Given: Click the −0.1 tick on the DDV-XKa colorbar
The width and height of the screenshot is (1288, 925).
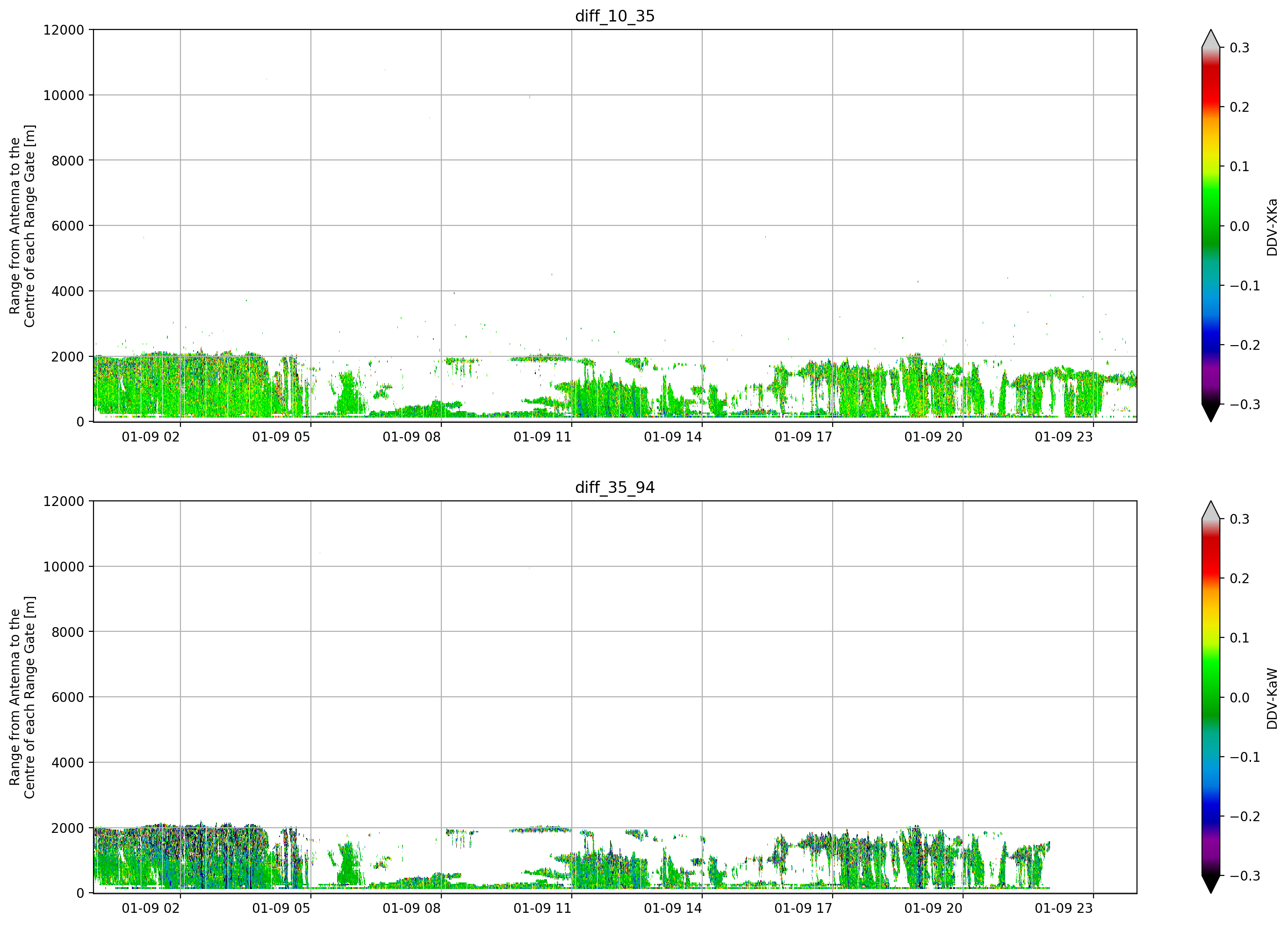Looking at the screenshot, I should (x=1245, y=286).
